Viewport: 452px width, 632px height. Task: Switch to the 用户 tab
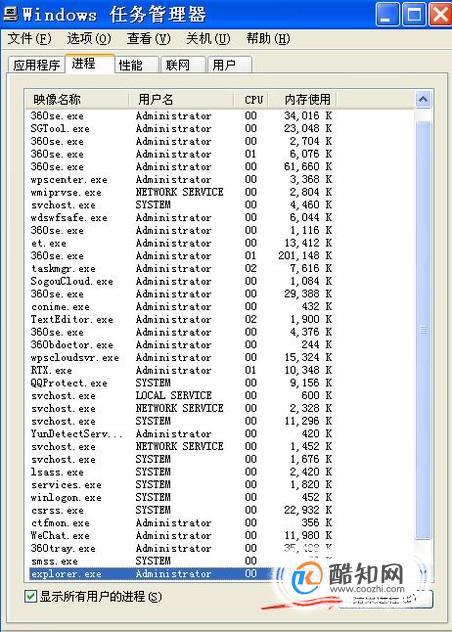(229, 64)
